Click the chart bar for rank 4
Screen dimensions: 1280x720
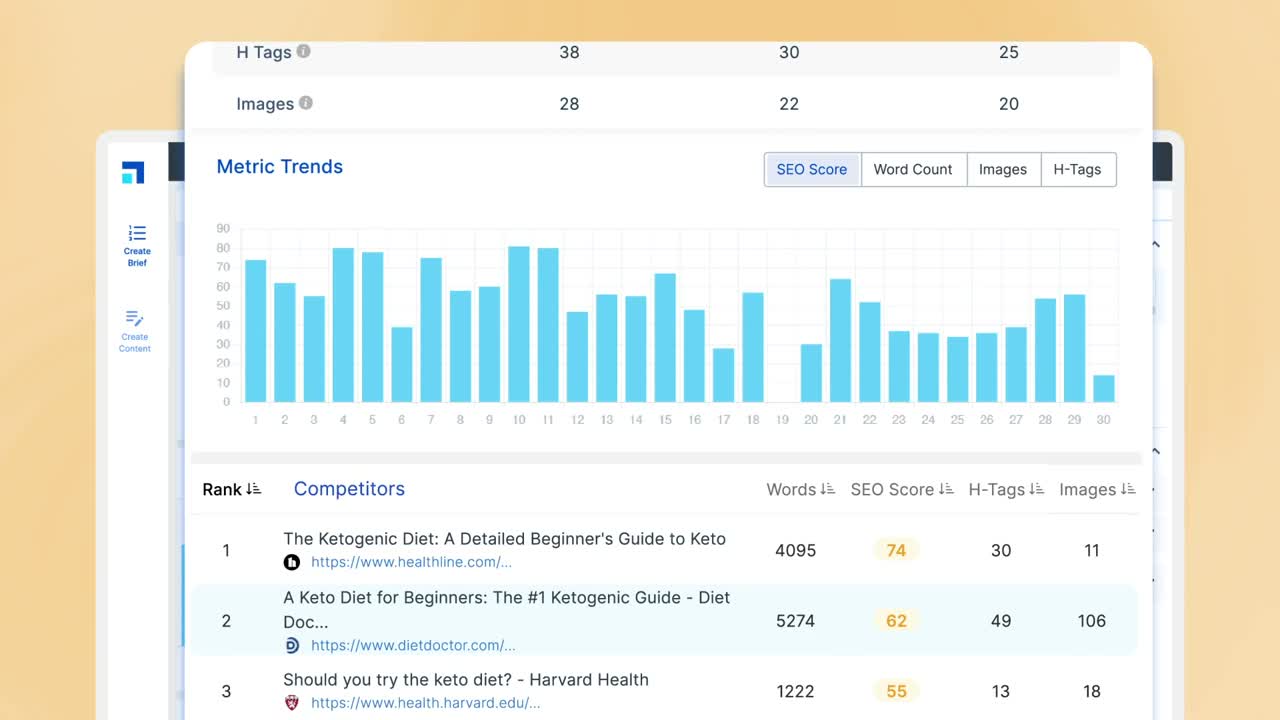[x=343, y=325]
